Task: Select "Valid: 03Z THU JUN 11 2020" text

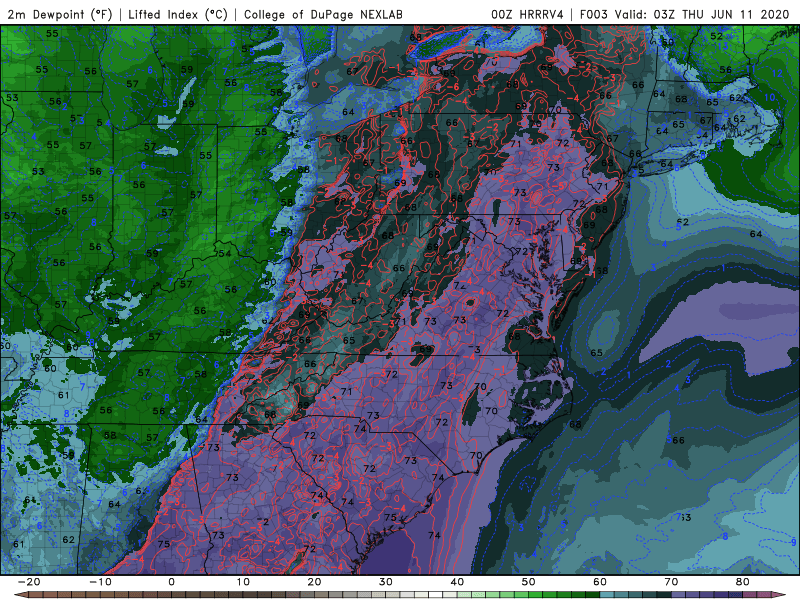Action: pyautogui.click(x=702, y=14)
